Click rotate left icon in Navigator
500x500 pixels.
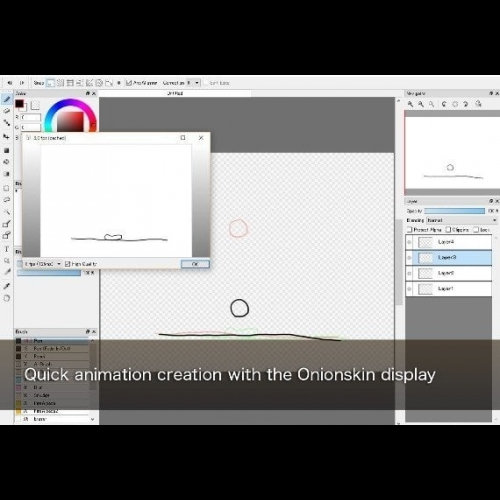[444, 104]
